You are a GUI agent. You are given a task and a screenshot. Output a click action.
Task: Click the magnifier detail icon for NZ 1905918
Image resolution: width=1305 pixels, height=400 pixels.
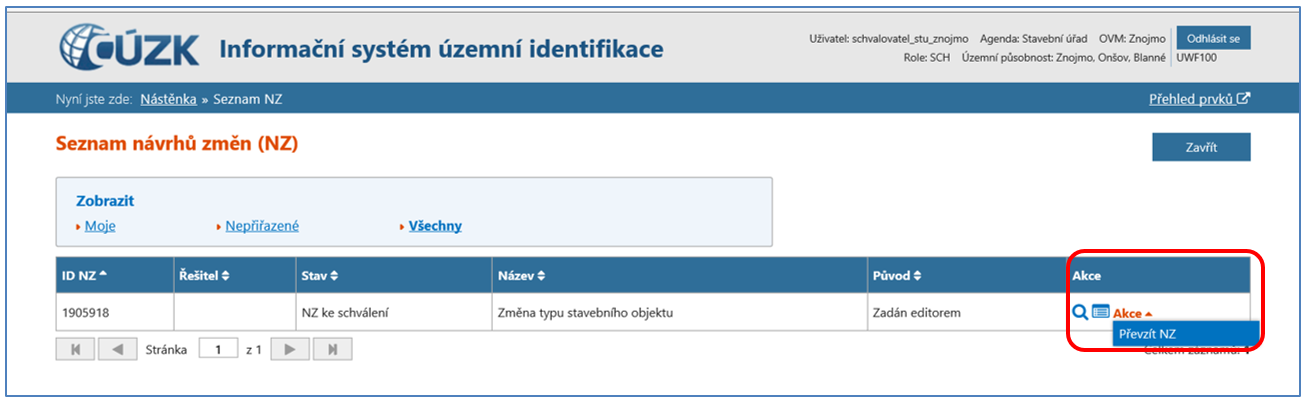click(1080, 313)
